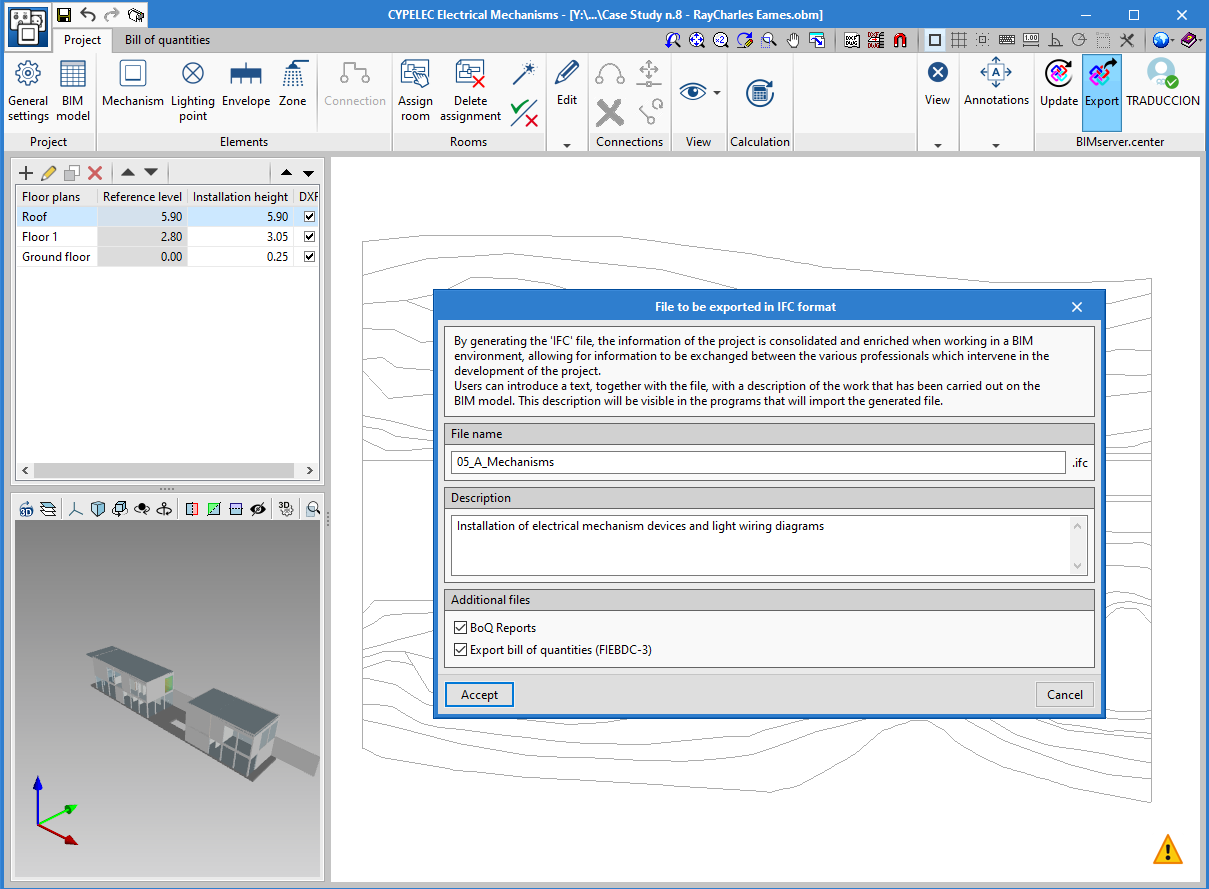The image size is (1209, 889).
Task: Uncheck the DXF checkbox for Ground floor
Action: 309,257
